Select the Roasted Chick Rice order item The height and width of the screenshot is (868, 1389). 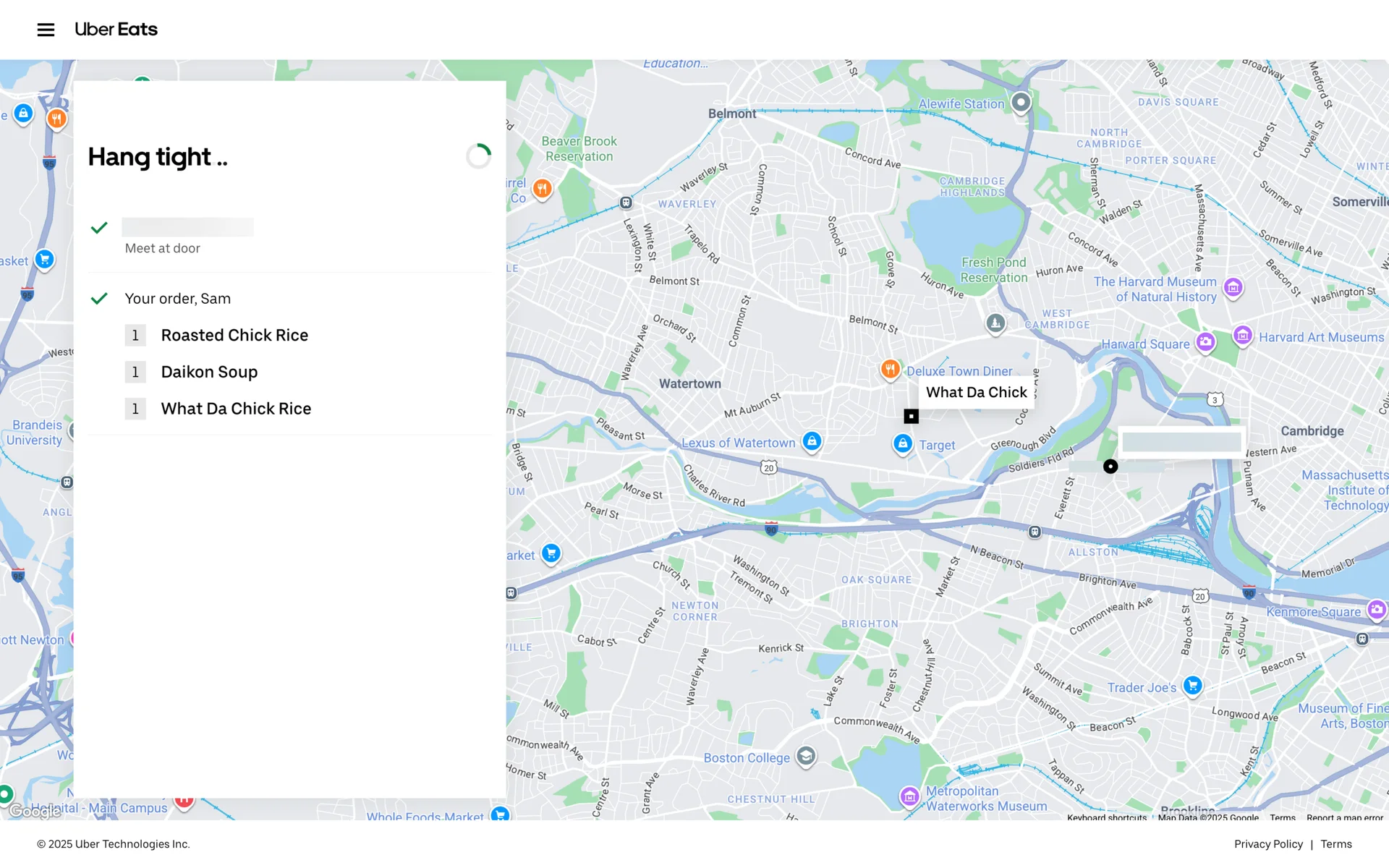tap(234, 335)
